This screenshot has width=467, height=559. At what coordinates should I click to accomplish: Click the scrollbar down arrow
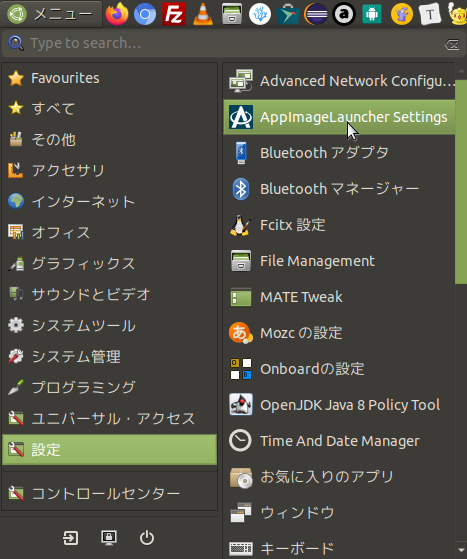(461, 550)
